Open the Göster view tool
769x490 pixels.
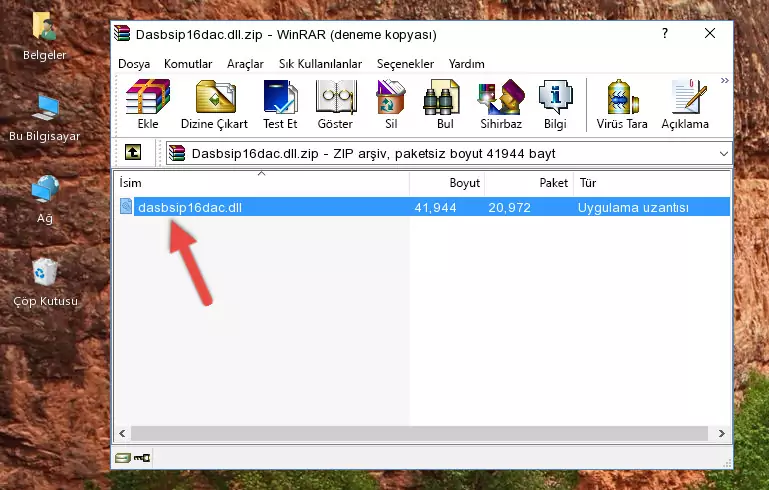(335, 104)
